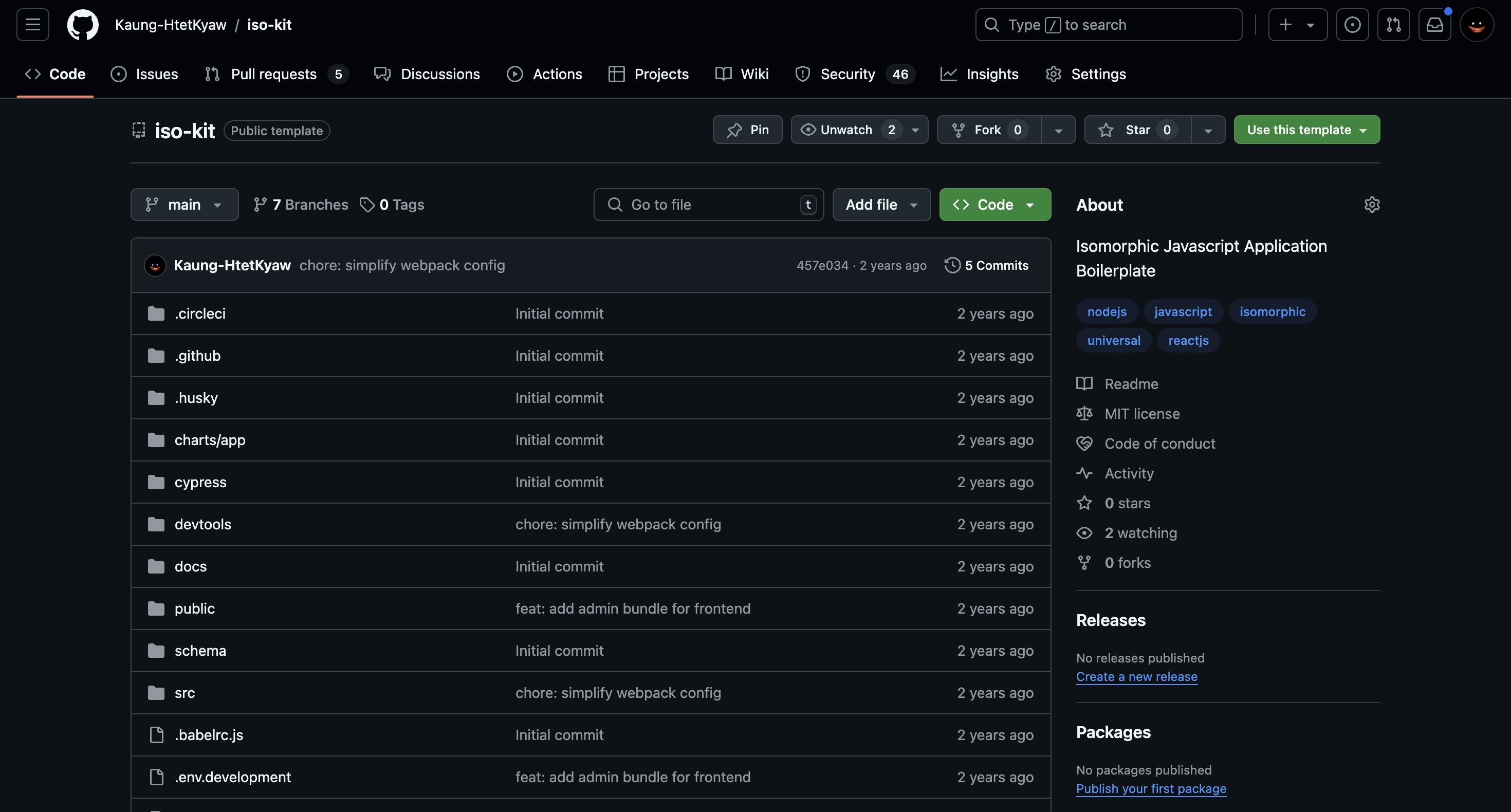Expand the branch selector dropdown
Viewport: 1511px width, 812px height.
point(184,204)
